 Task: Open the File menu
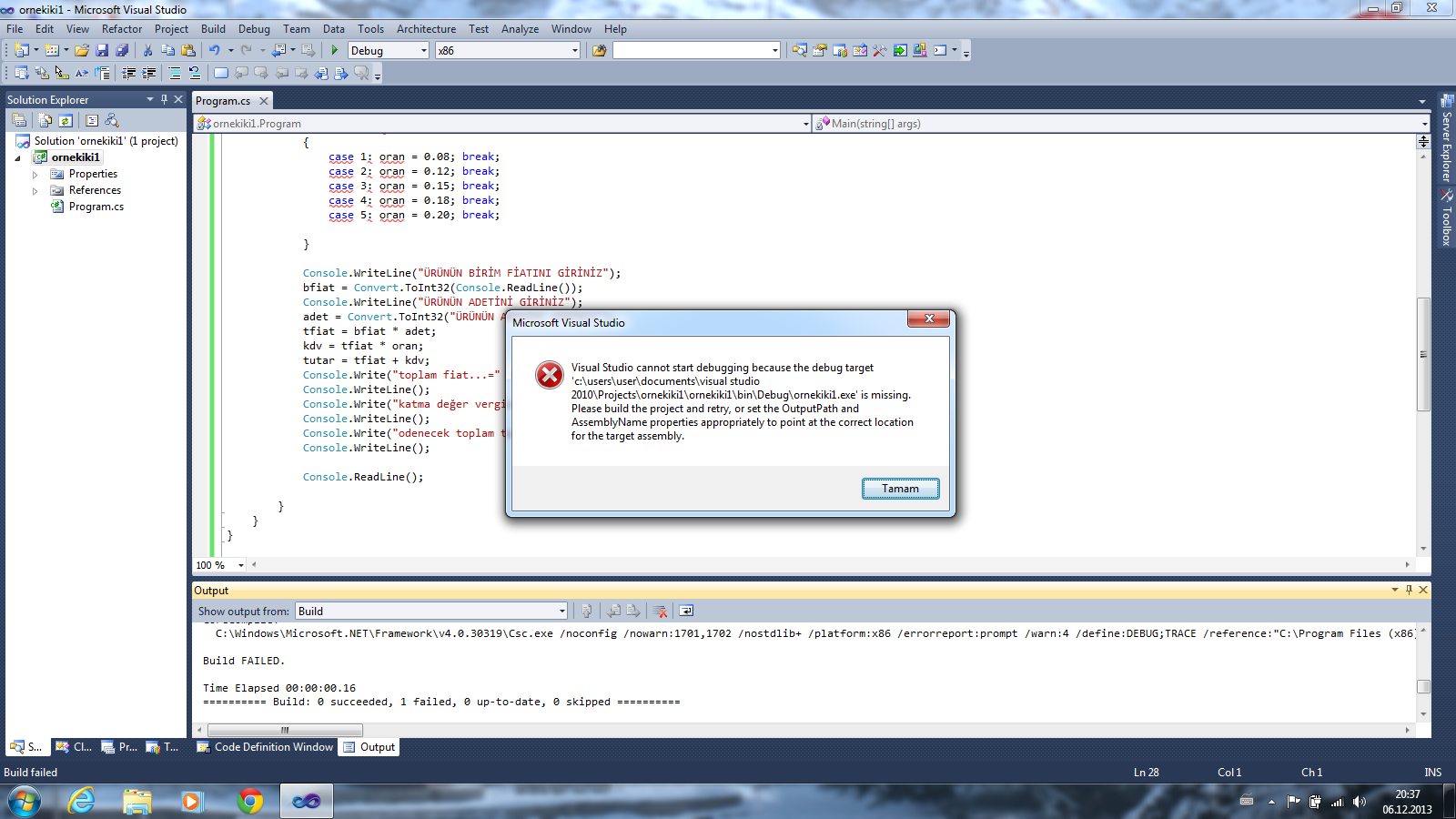coord(15,28)
